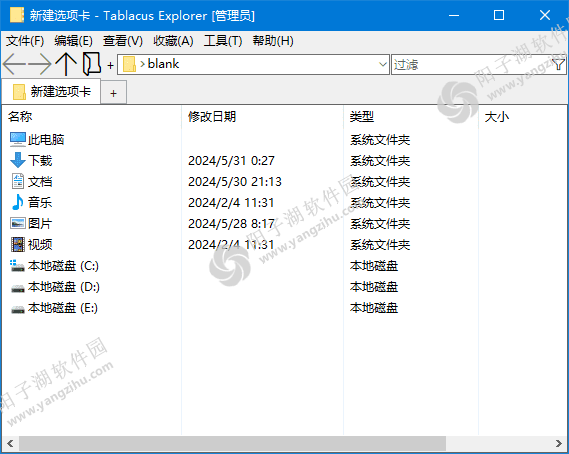Click the blank path text in address bar
Screen dimensions: 569x454
click(x=163, y=64)
